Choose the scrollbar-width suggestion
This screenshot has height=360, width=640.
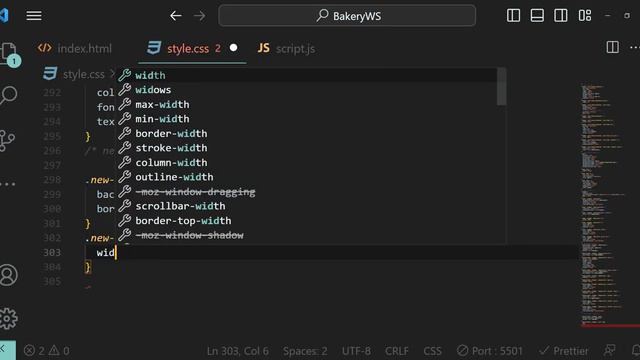click(307, 206)
